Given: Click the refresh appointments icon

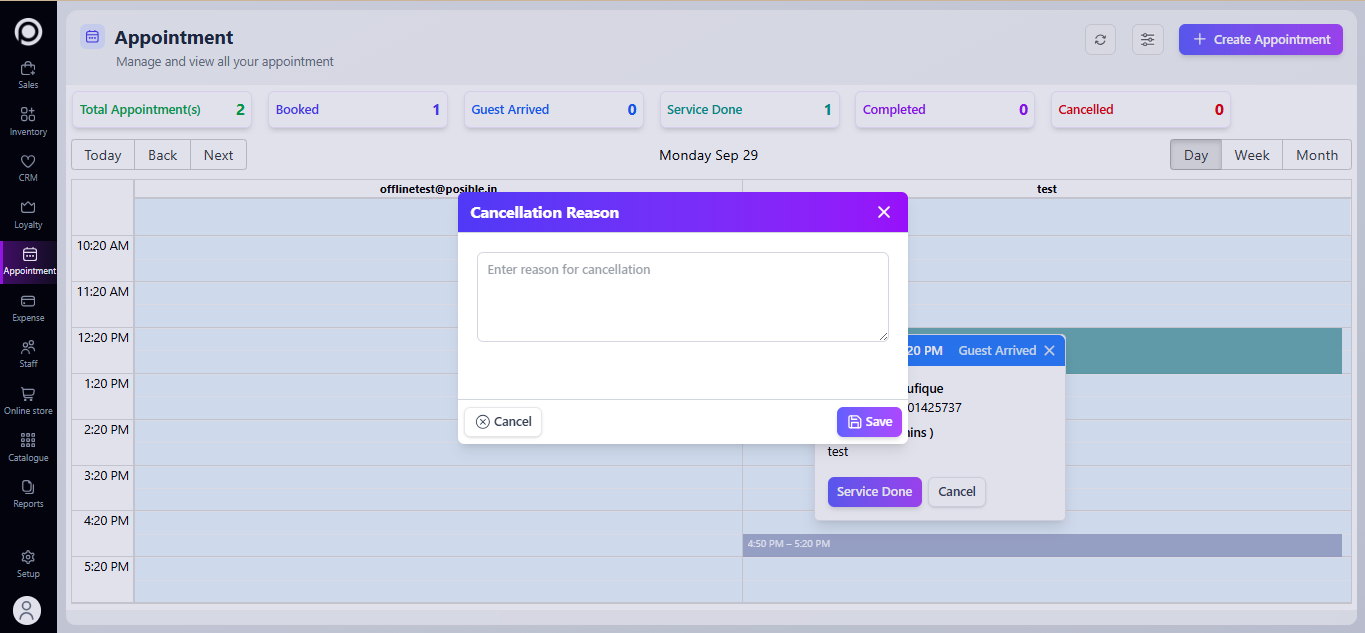Looking at the screenshot, I should [1100, 40].
